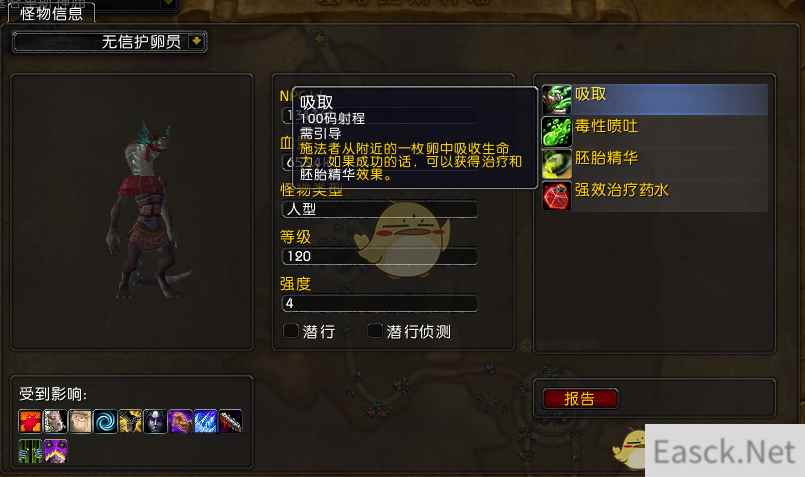The height and width of the screenshot is (477, 805).
Task: Select the purple face effect icon
Action: pos(55,450)
